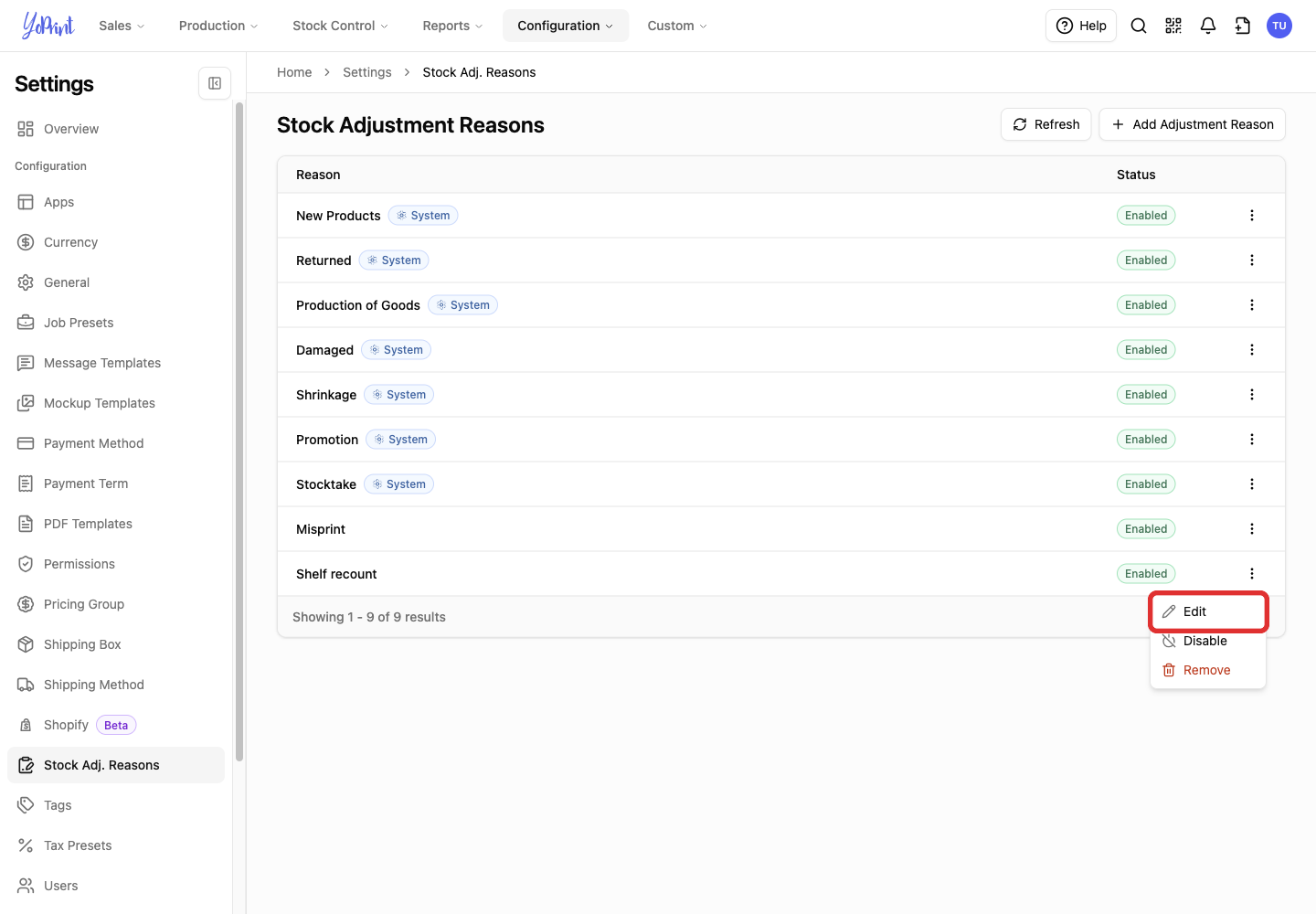Viewport: 1316px width, 914px height.
Task: Expand the Sales dropdown menu
Action: [x=122, y=26]
